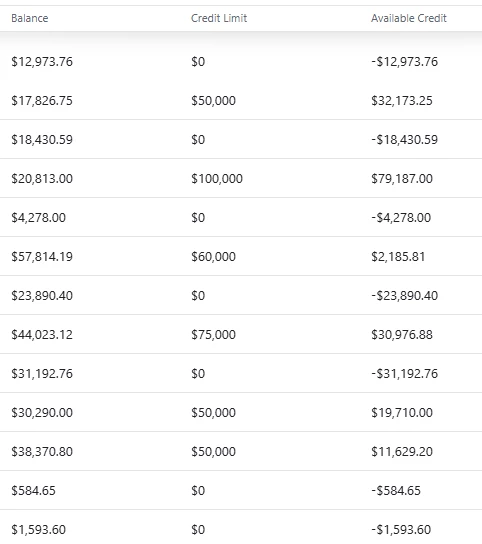This screenshot has width=482, height=544.
Task: Select the $44,023.12 balance cell
Action: click(x=42, y=335)
